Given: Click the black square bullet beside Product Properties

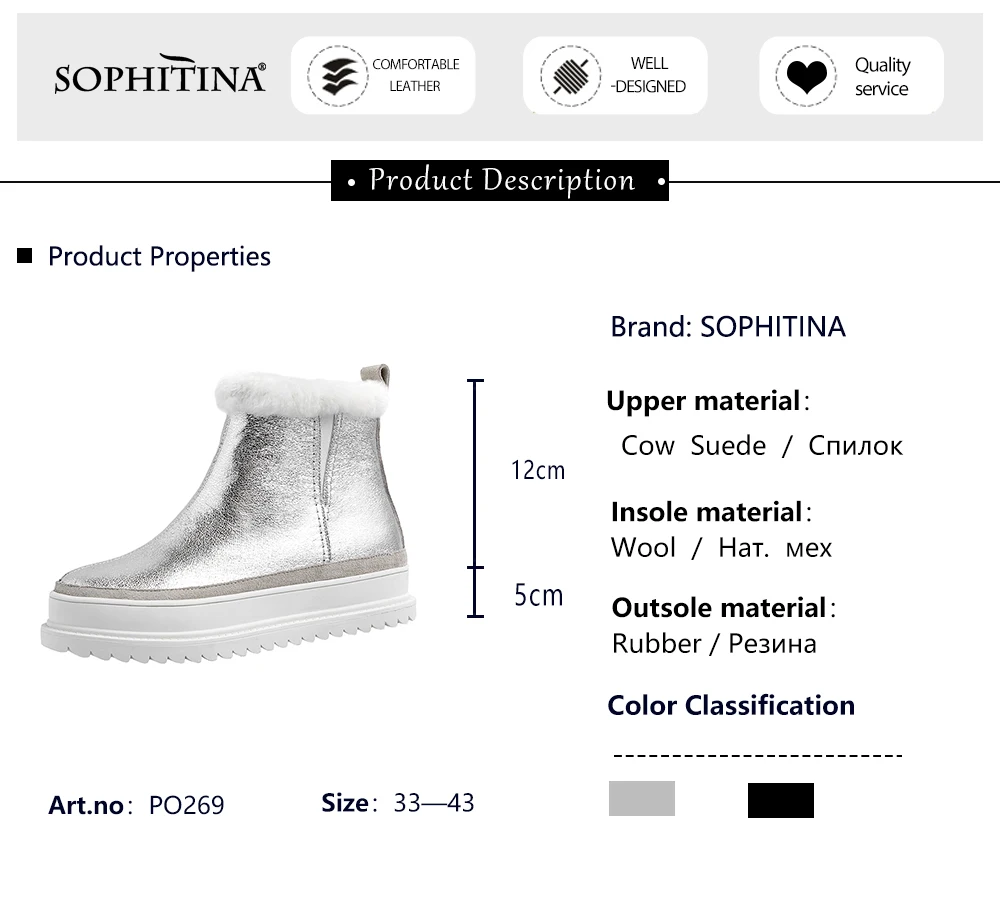Looking at the screenshot, I should 24,256.
